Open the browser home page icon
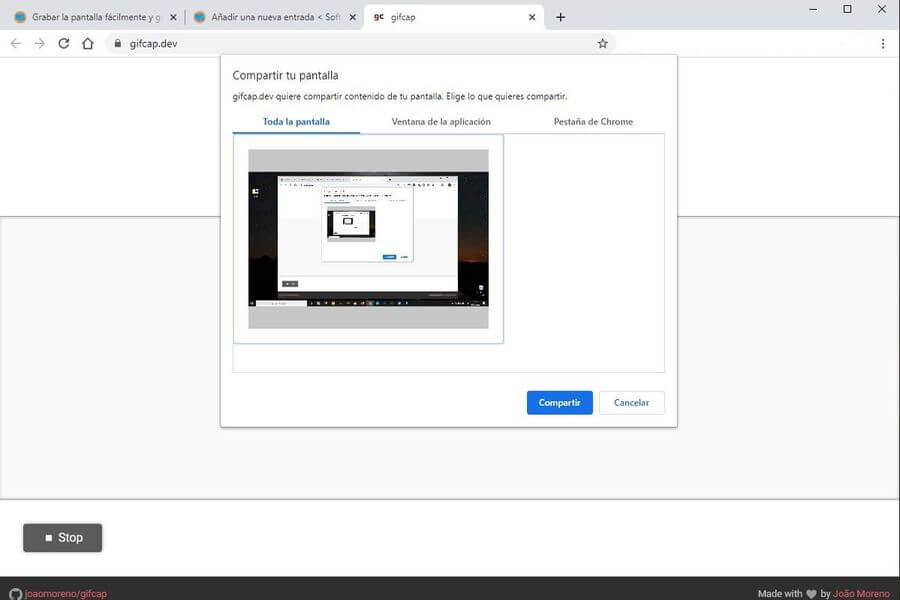Screen dimensions: 900x600 pos(88,44)
